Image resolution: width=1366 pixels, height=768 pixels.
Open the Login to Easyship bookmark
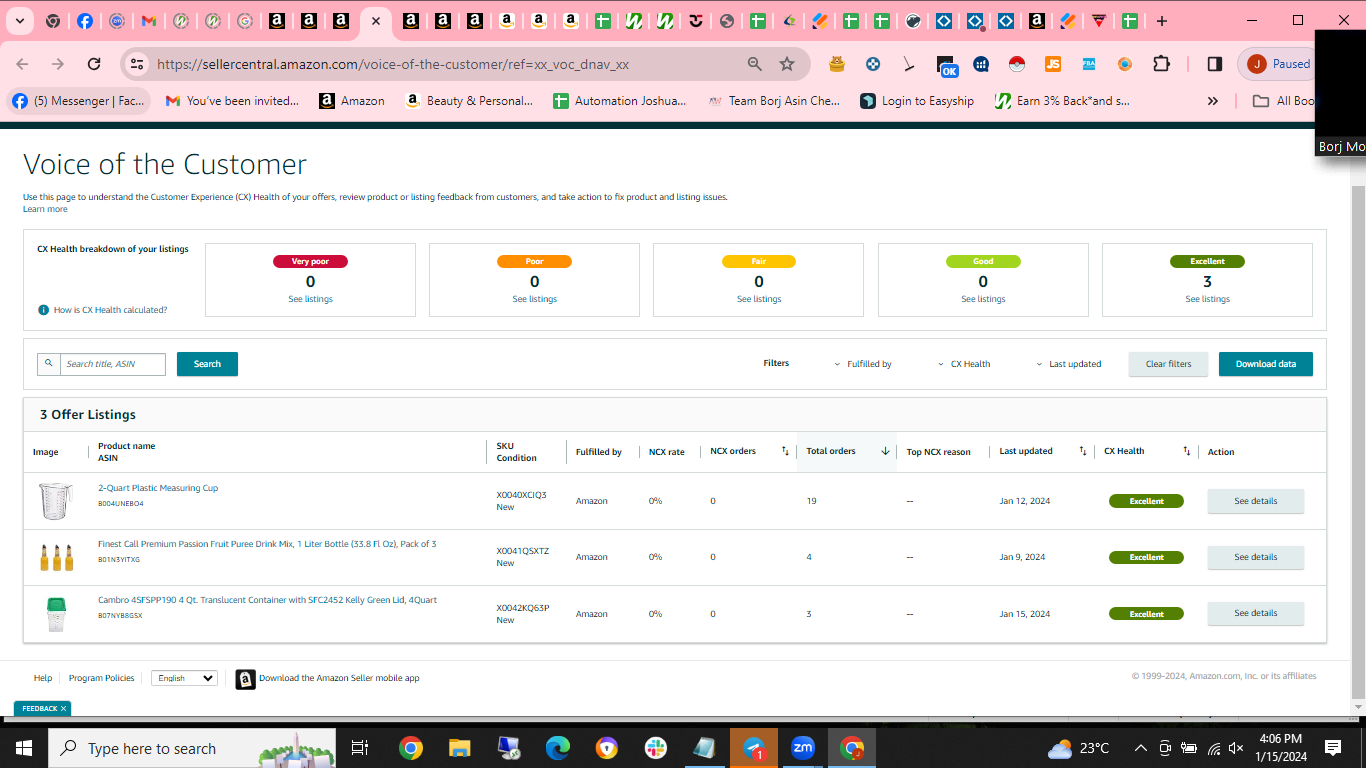[917, 101]
